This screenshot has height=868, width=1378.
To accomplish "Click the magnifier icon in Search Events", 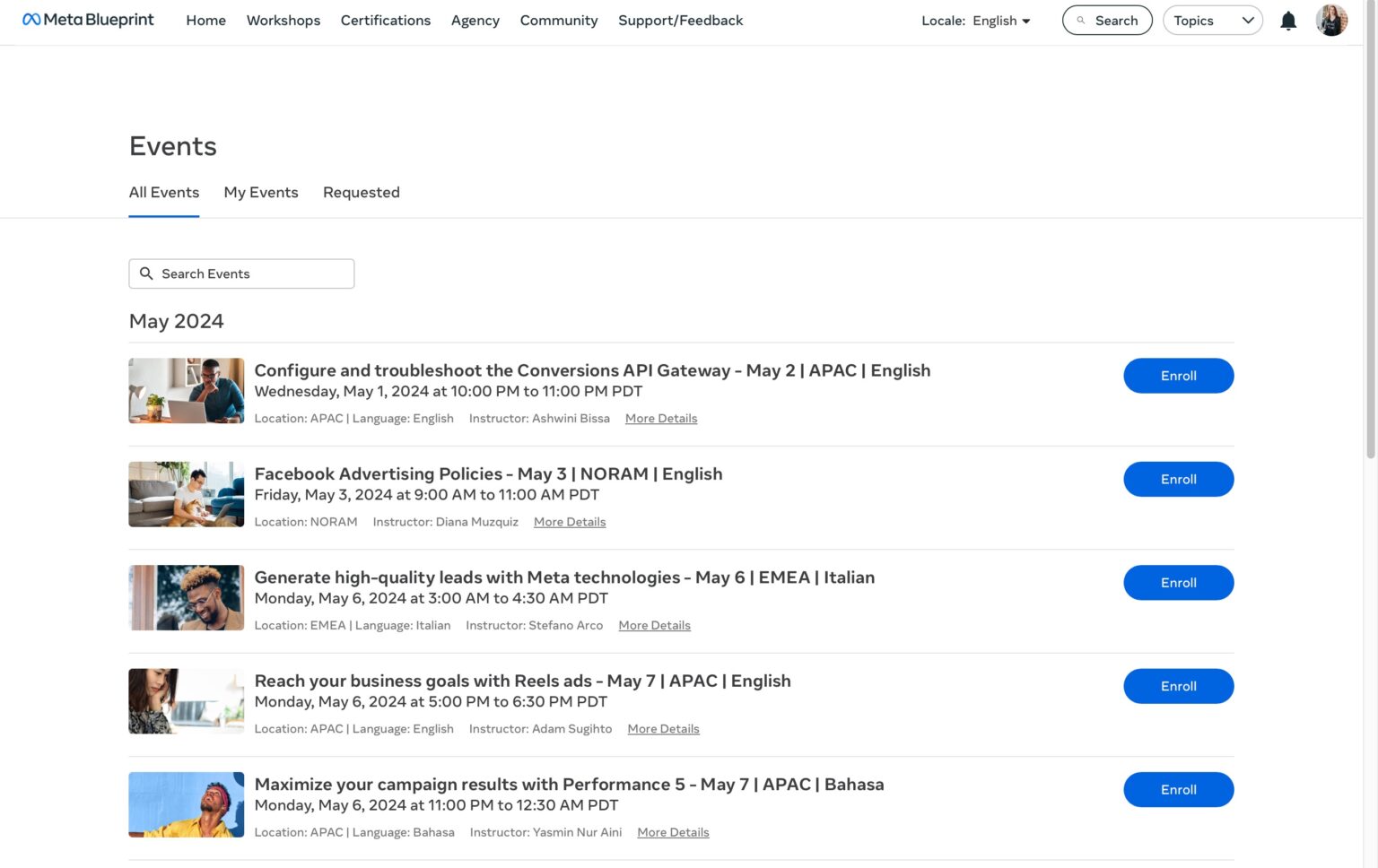I will pos(146,273).
